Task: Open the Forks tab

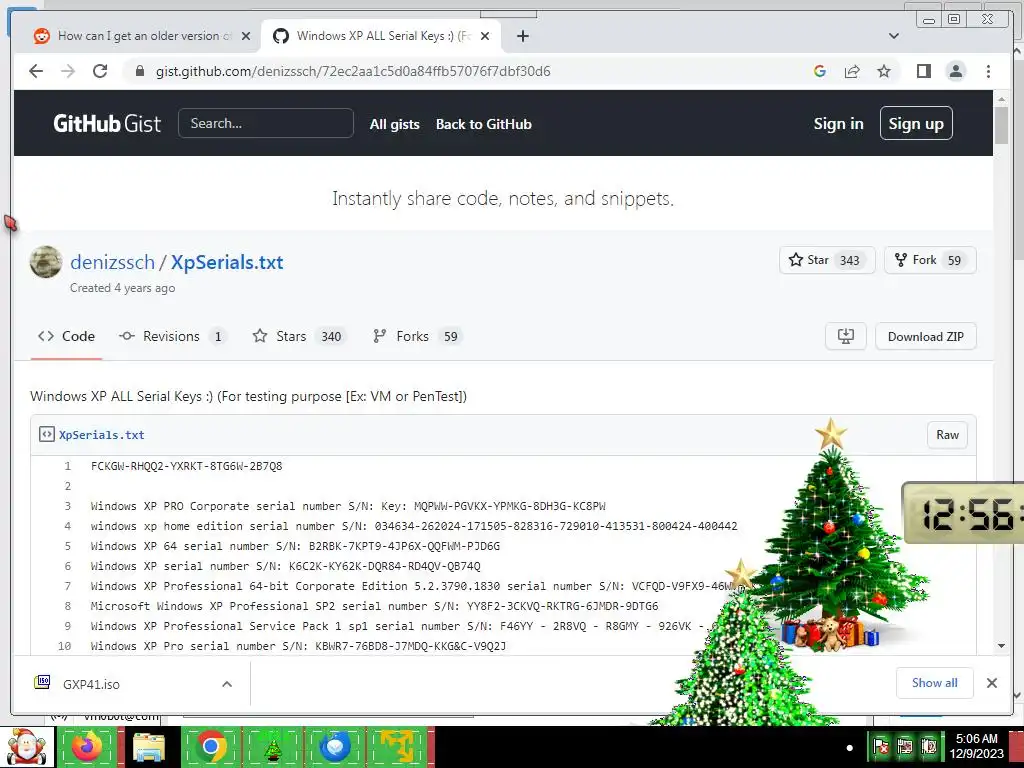Action: (417, 336)
